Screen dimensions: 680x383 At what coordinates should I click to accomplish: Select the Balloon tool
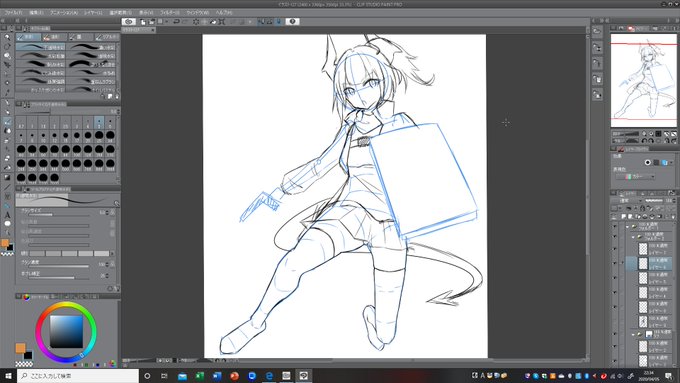pos(7,224)
